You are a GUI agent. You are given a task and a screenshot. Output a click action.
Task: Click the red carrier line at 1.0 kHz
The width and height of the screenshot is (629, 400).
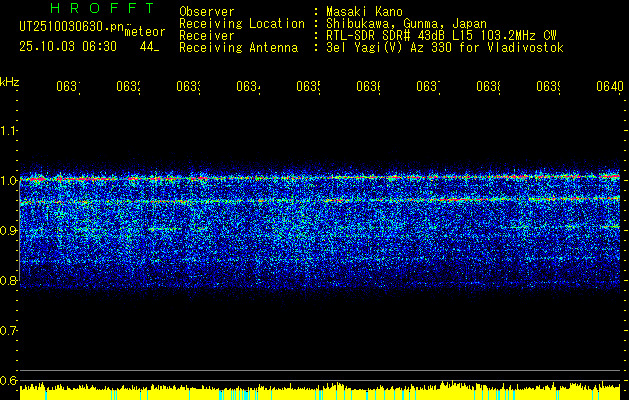point(320,178)
